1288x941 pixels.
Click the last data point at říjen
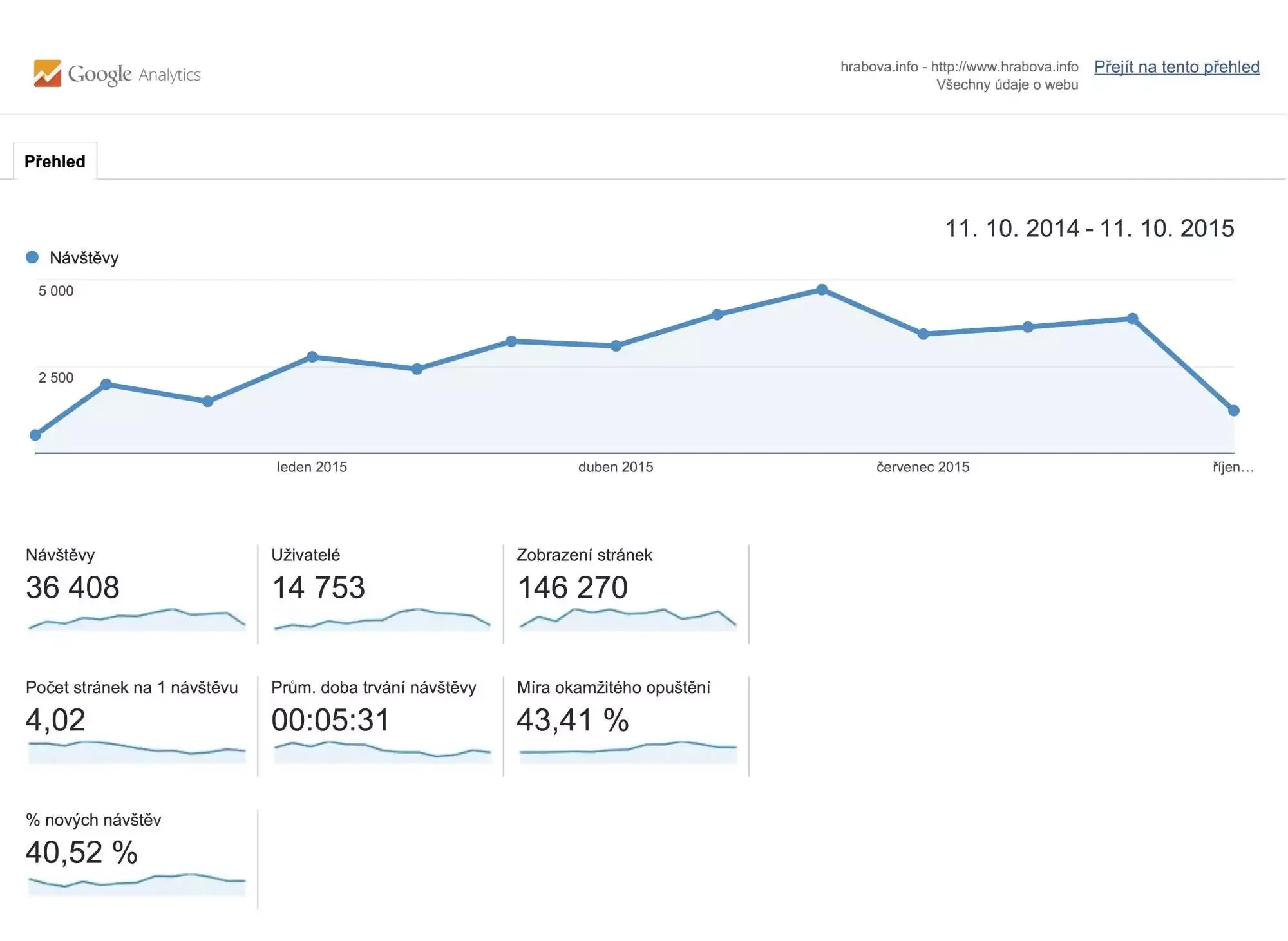pyautogui.click(x=1233, y=410)
